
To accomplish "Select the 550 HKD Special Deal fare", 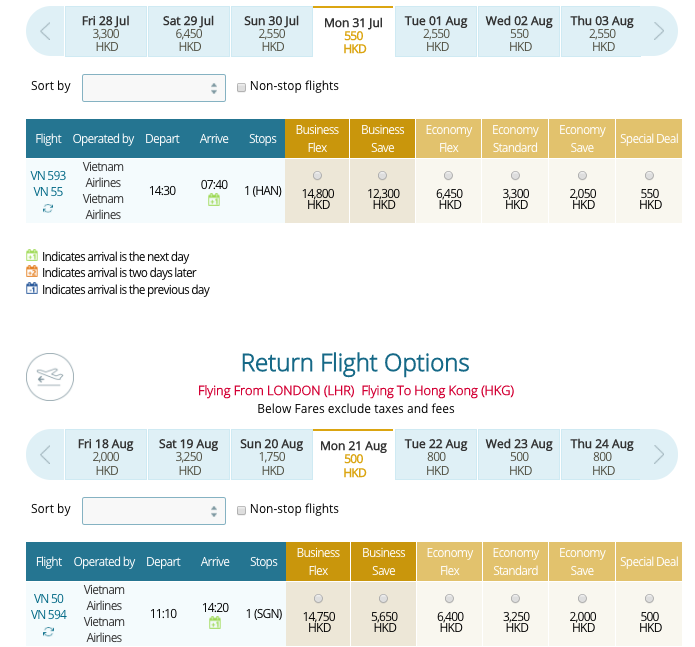I will click(649, 175).
